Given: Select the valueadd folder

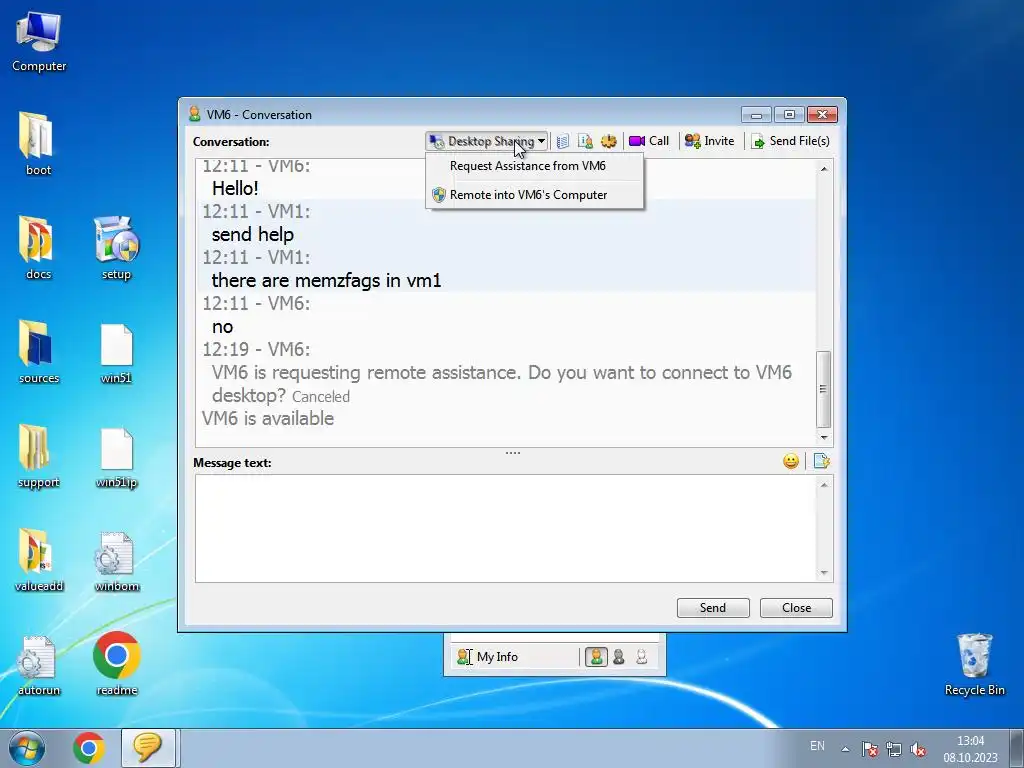Looking at the screenshot, I should tap(39, 560).
